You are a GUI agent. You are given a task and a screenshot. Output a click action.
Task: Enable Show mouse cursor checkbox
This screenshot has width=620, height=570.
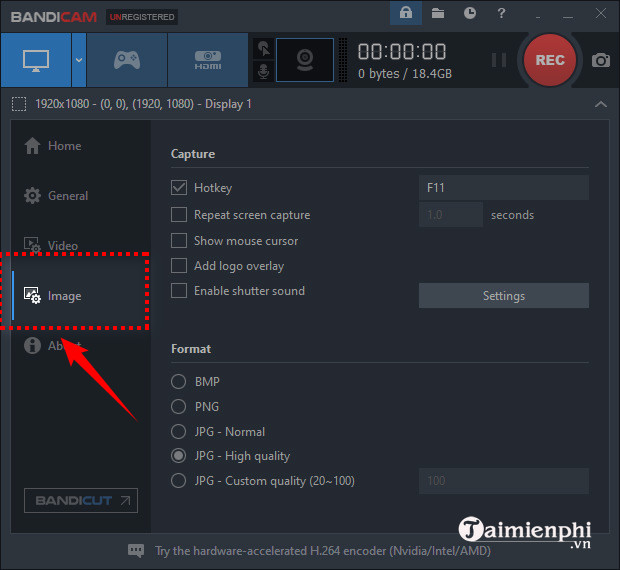[179, 240]
